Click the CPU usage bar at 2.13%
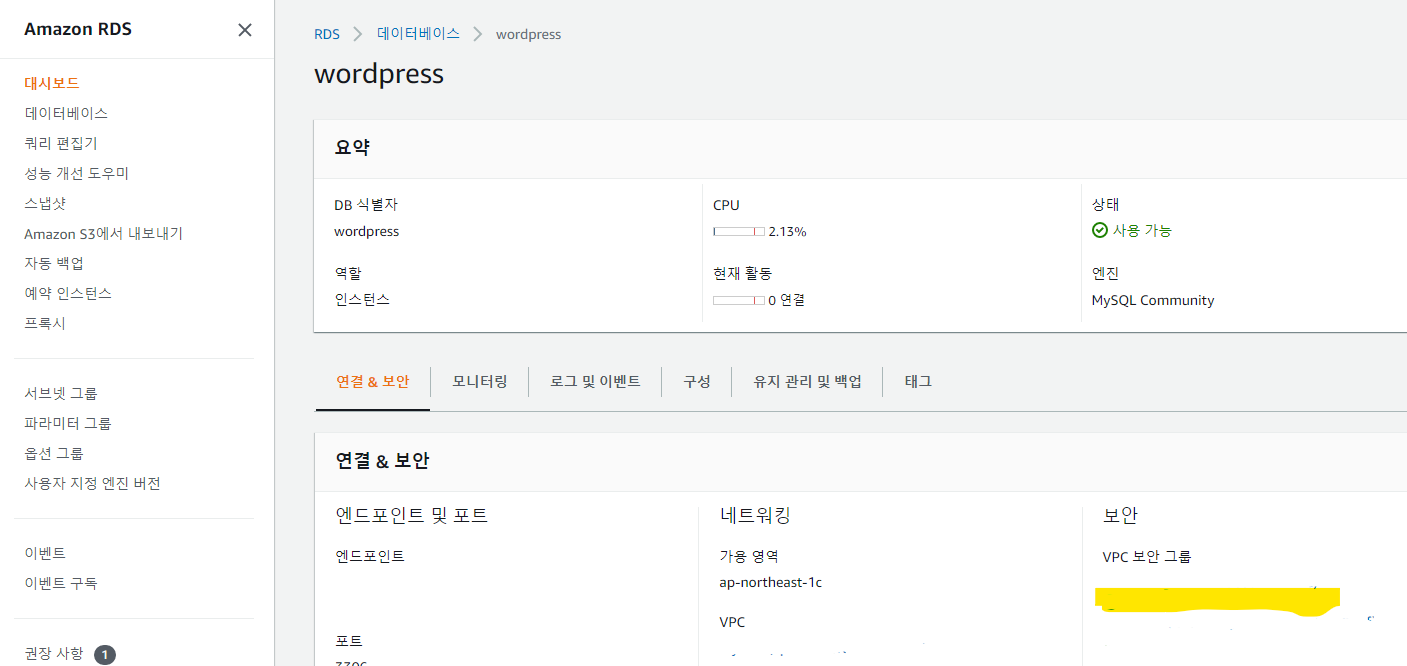Image resolution: width=1407 pixels, height=666 pixels. pyautogui.click(x=739, y=231)
